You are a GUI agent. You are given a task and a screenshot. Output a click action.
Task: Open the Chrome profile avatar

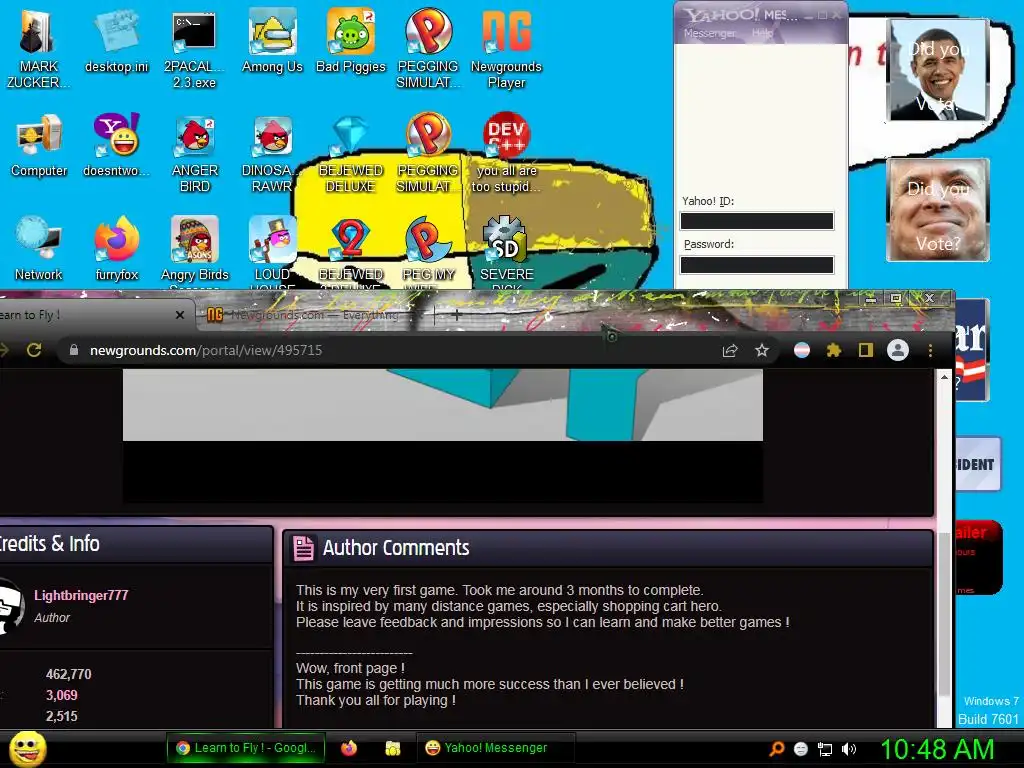click(x=898, y=351)
